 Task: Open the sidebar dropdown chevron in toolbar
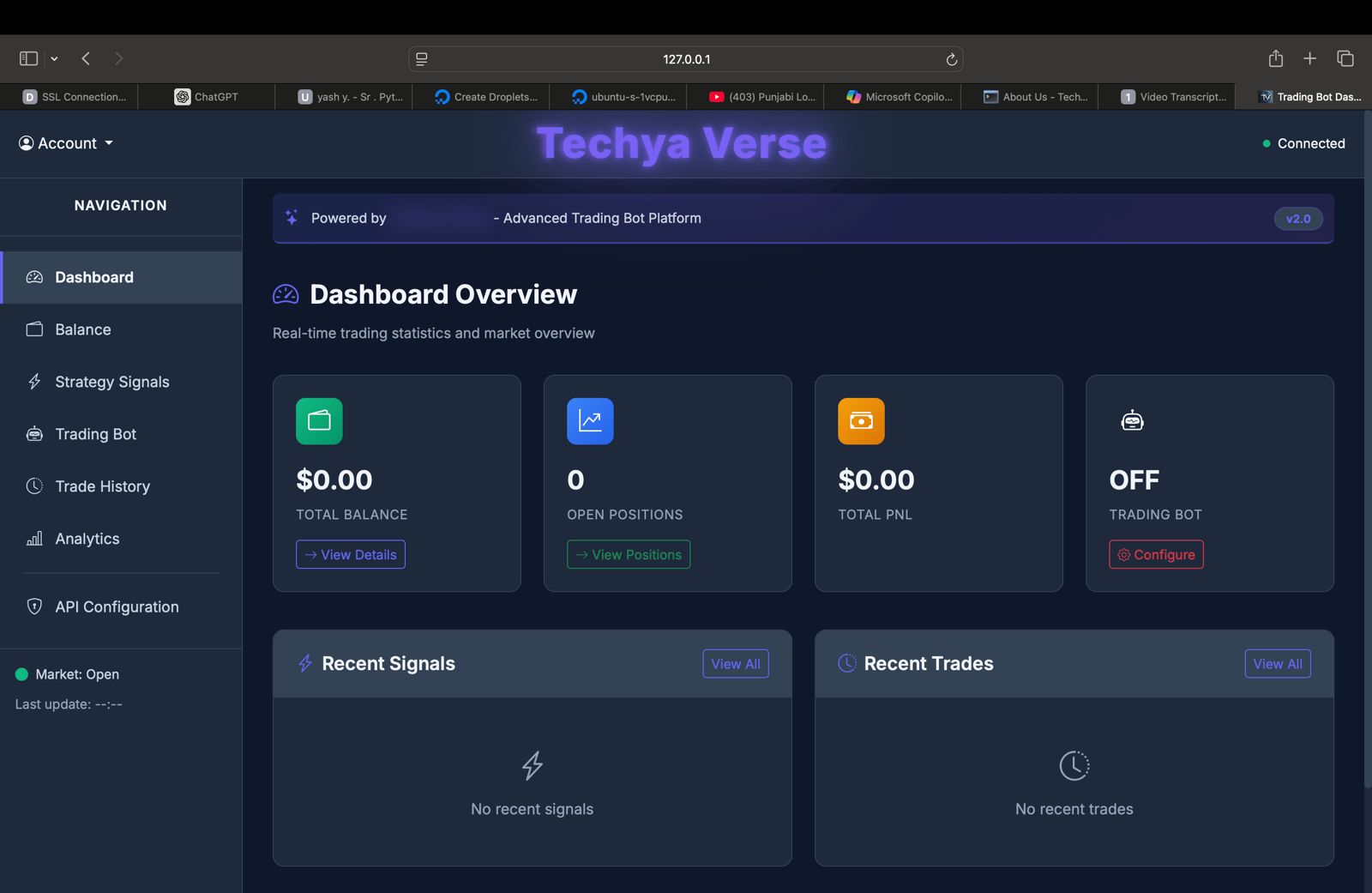54,59
